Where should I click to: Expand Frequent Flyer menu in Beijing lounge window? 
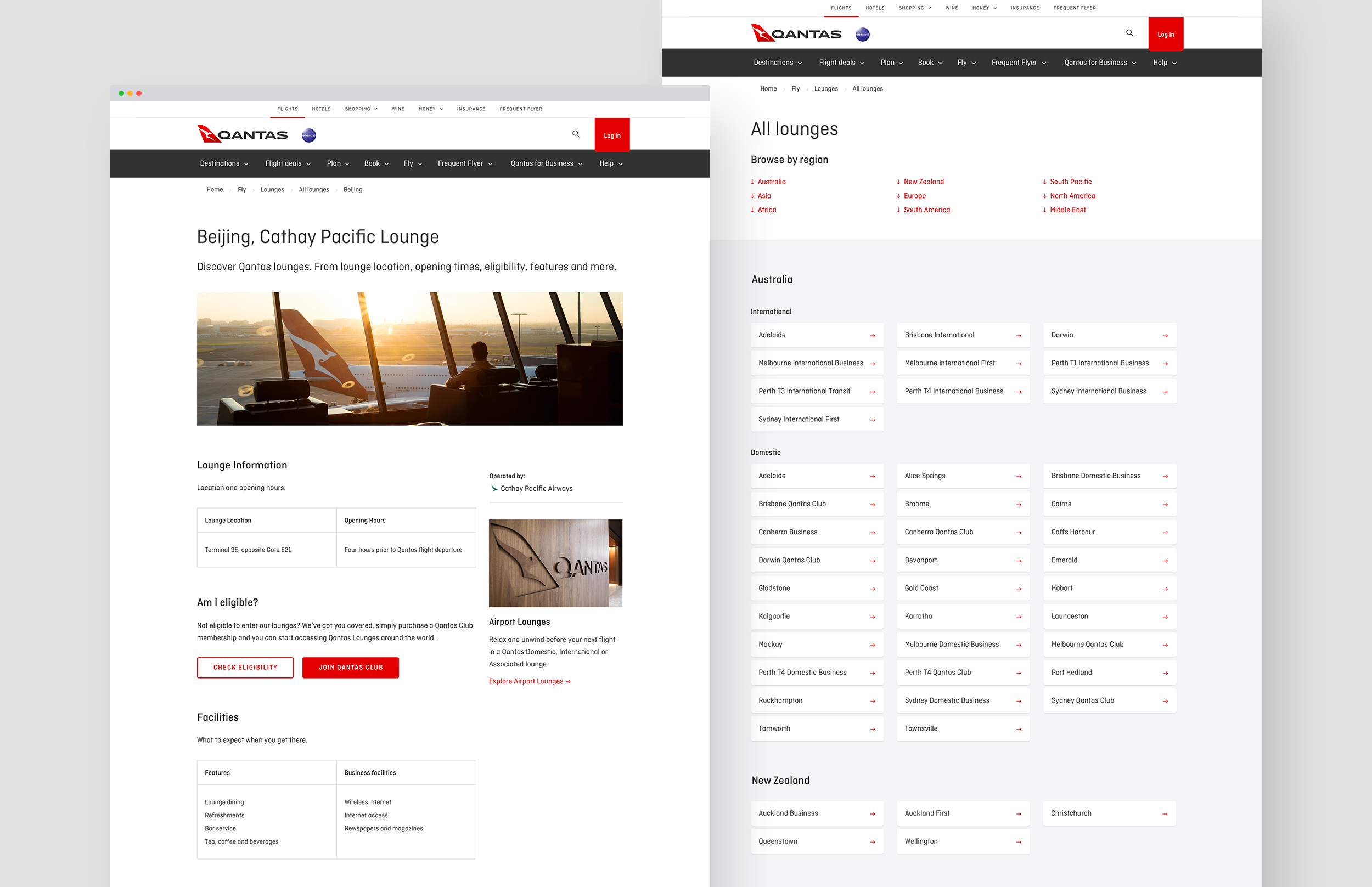coord(465,163)
